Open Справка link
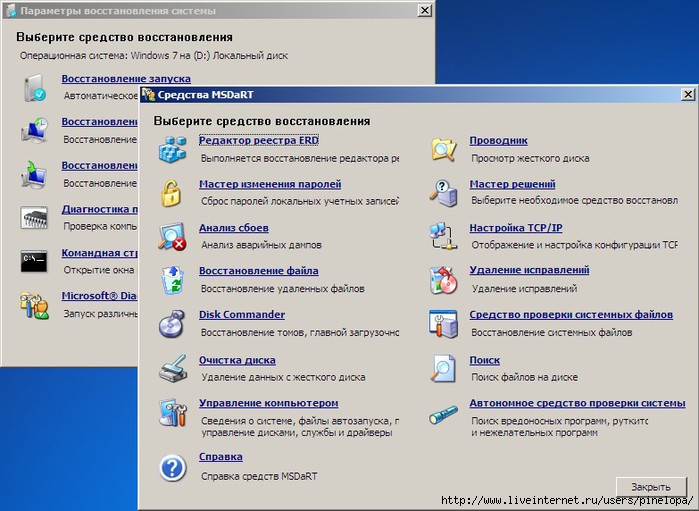 click(221, 457)
